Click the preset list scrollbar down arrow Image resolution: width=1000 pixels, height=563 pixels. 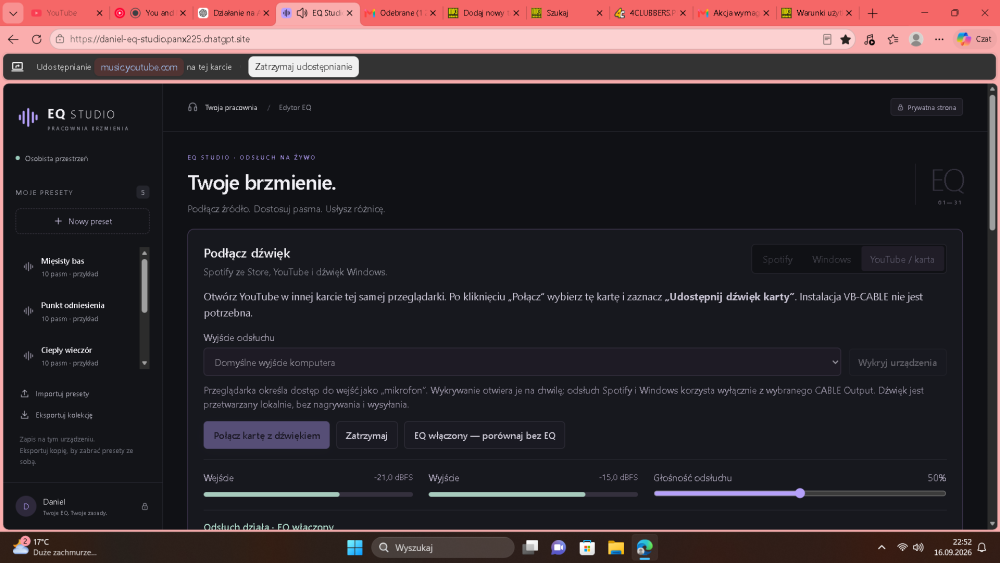144,363
